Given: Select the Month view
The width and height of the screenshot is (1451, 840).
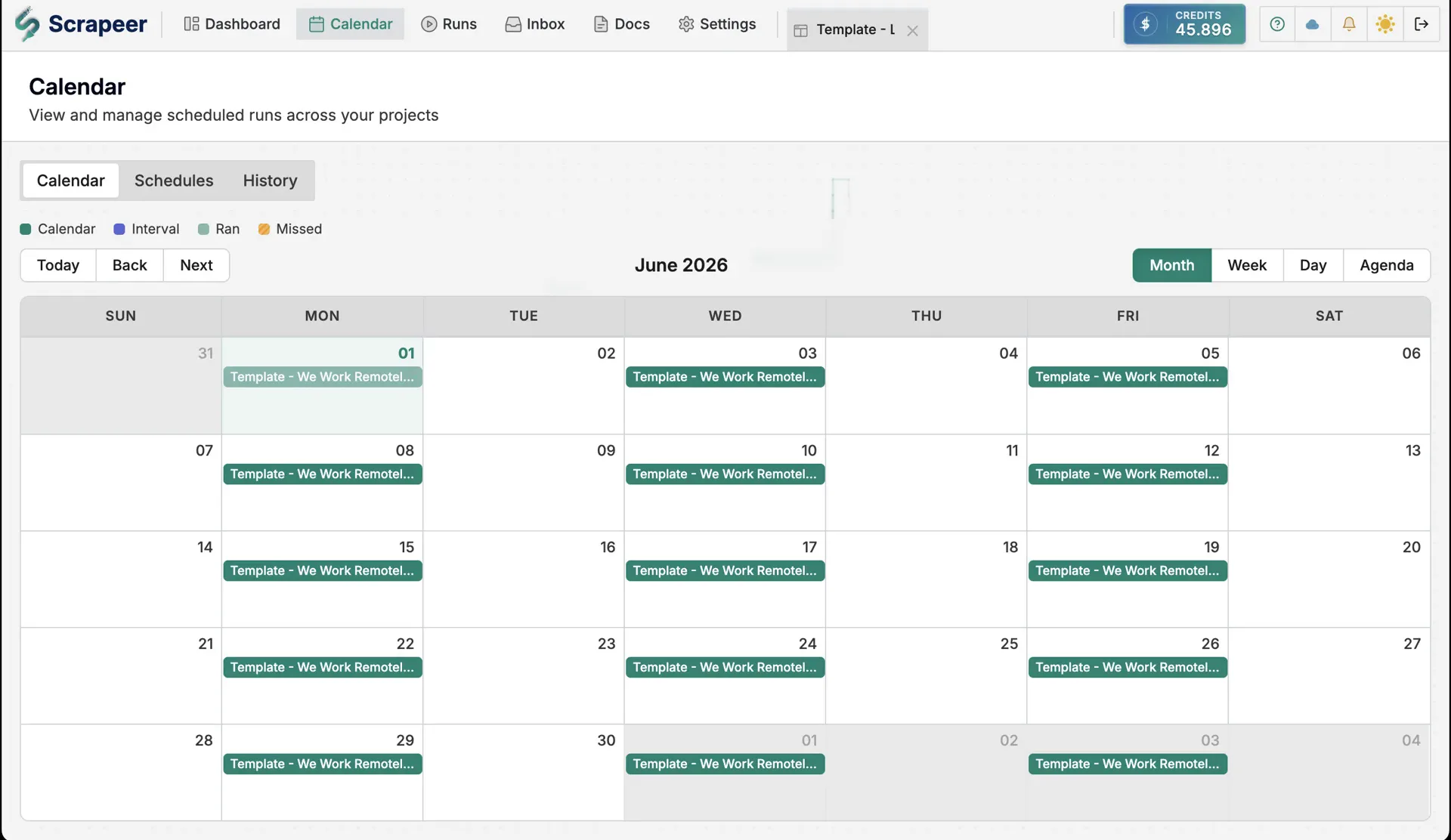Looking at the screenshot, I should [1172, 265].
